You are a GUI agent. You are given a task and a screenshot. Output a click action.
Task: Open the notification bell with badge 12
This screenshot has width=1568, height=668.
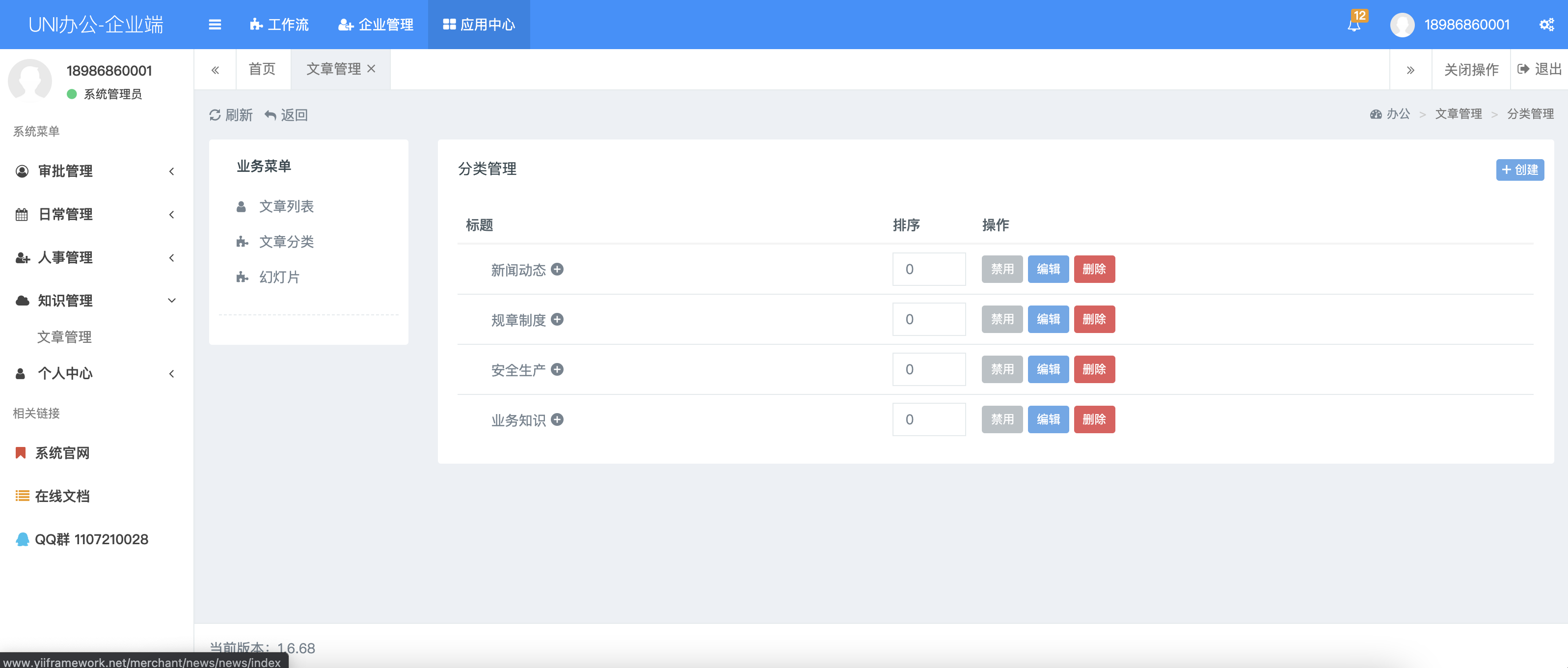click(x=1354, y=25)
